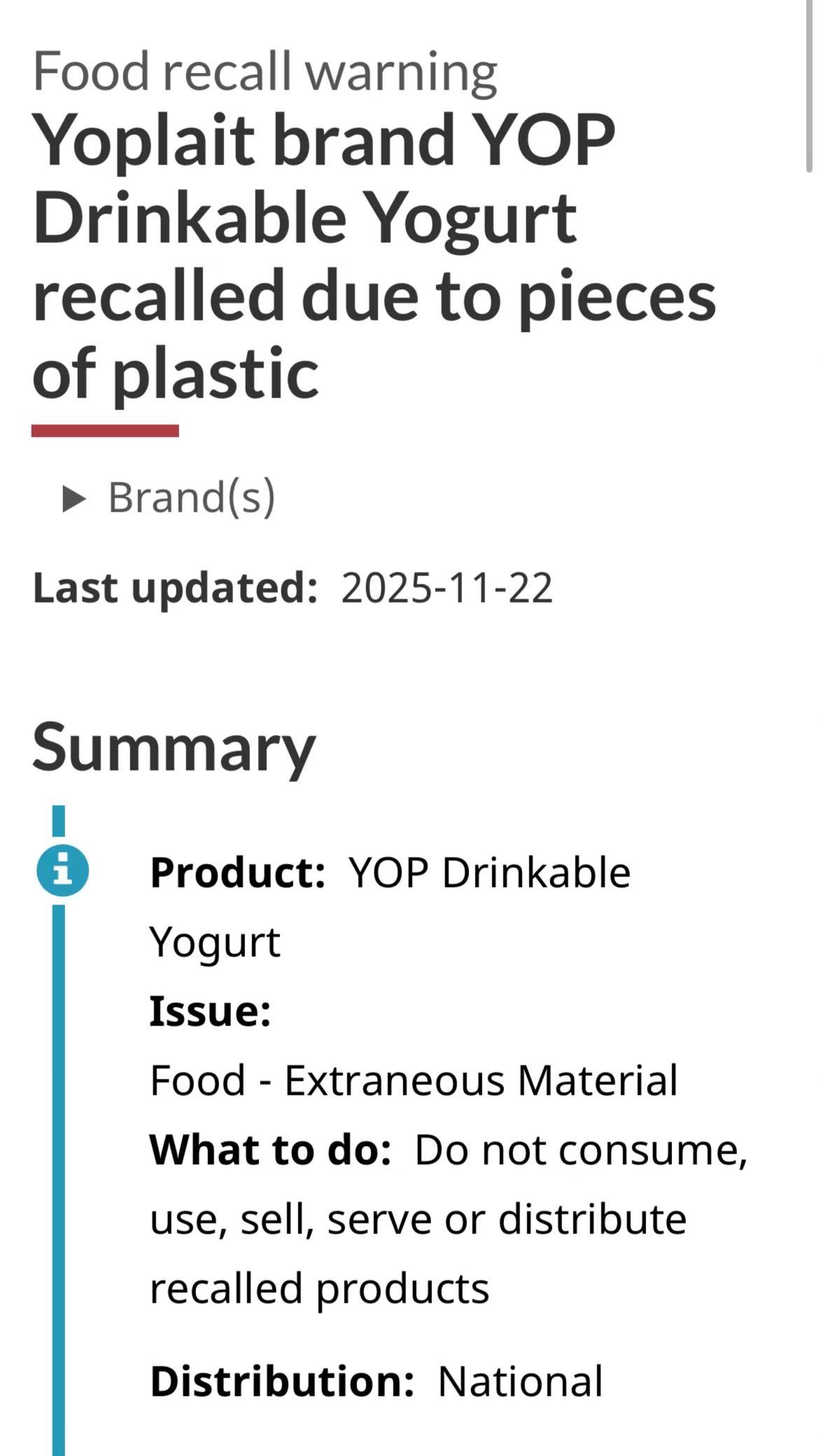This screenshot has height=1456, width=819.
Task: Click the Issue: label
Action: pos(211,1011)
